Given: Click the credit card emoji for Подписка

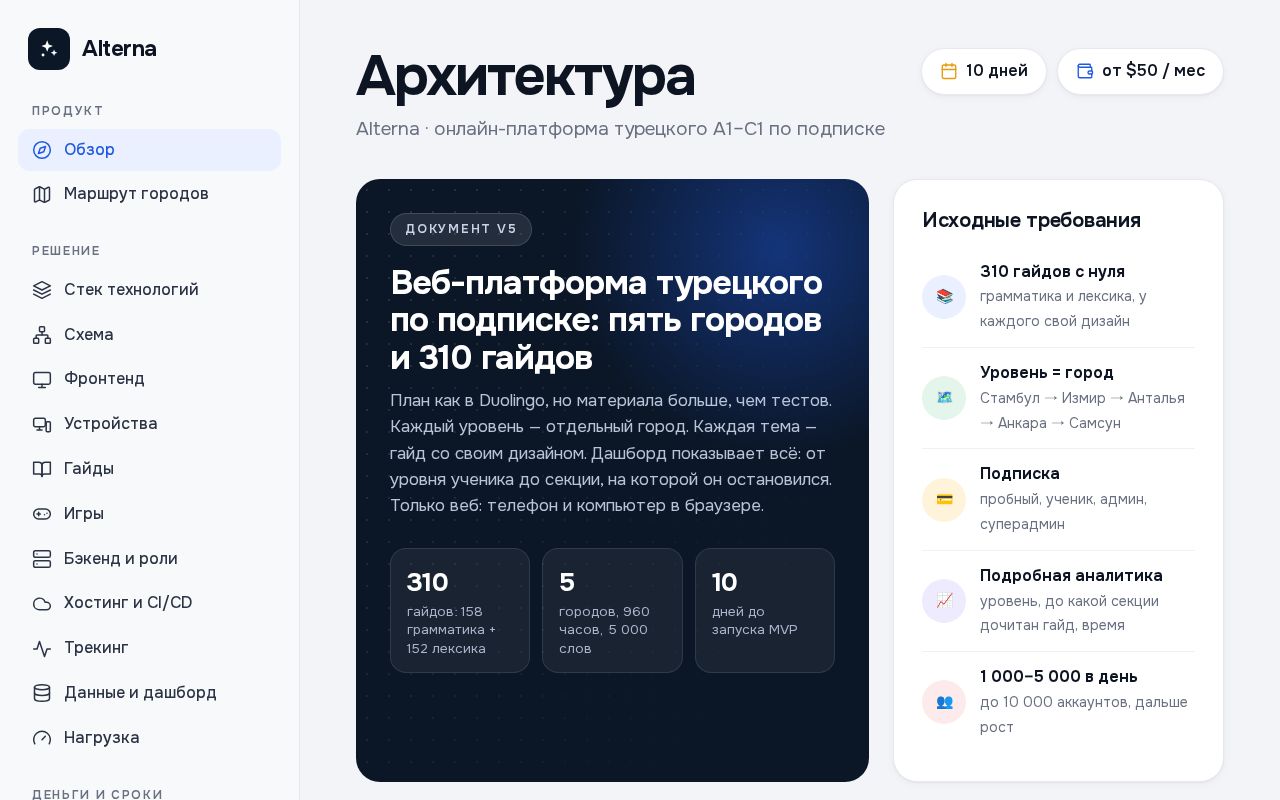Looking at the screenshot, I should point(944,499).
